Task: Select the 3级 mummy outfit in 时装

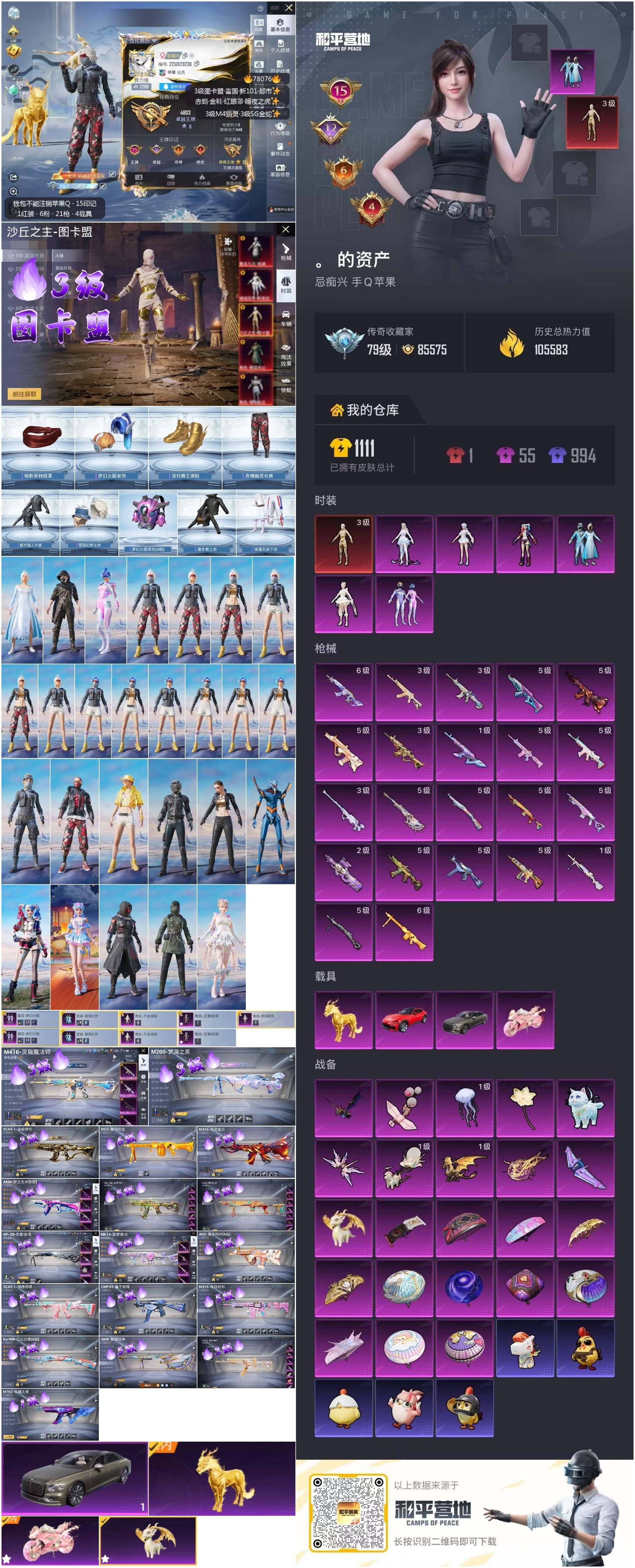Action: [x=343, y=543]
